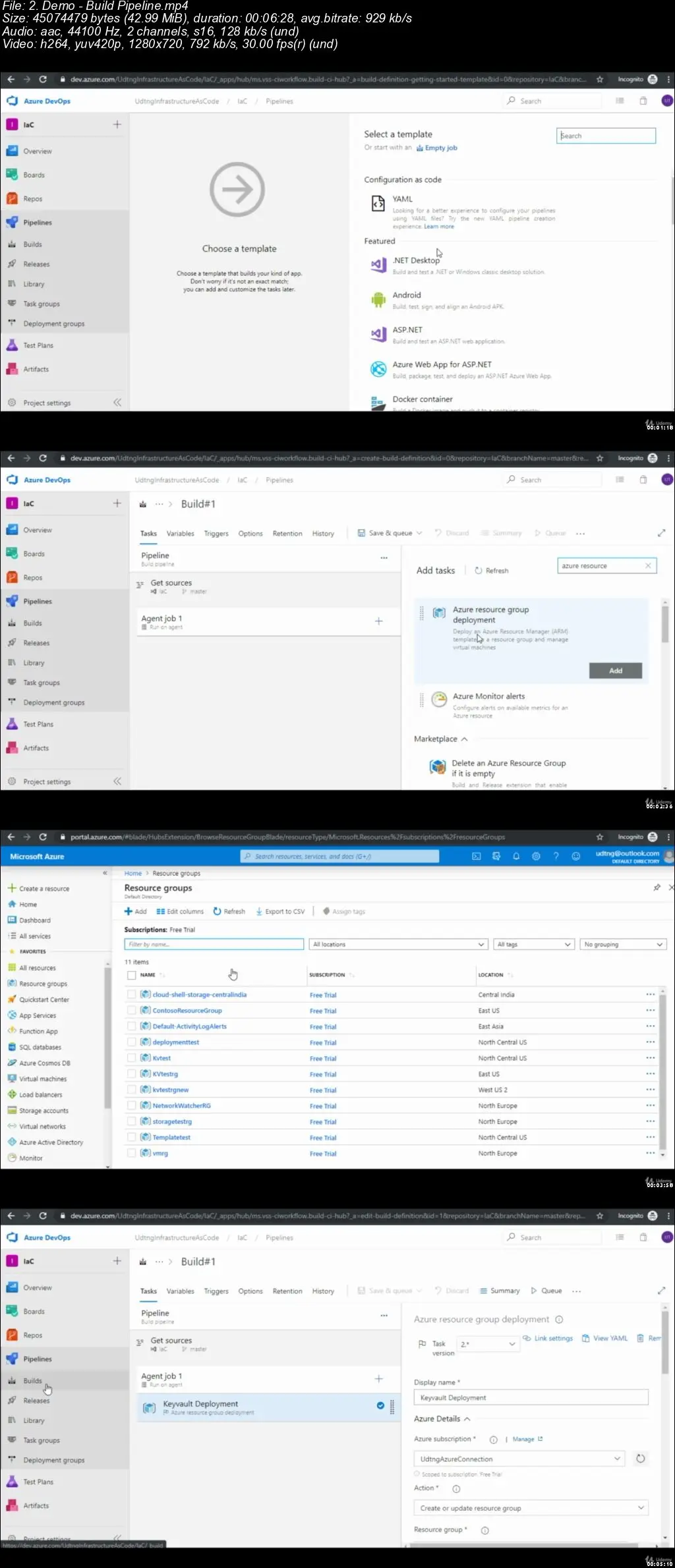Click the refresh icon beside UdtngAzureConnection
The height and width of the screenshot is (1568, 675).
(640, 1459)
